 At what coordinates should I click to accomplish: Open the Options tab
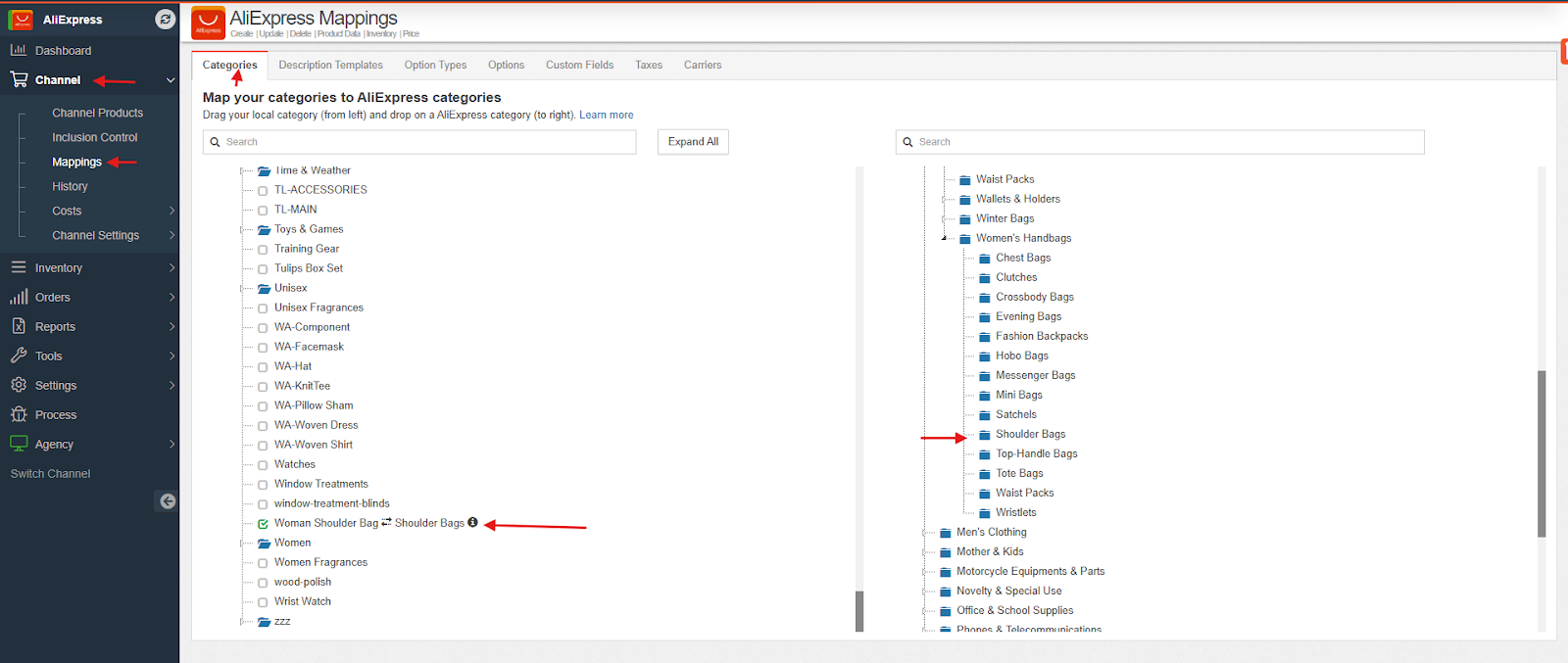click(x=506, y=65)
